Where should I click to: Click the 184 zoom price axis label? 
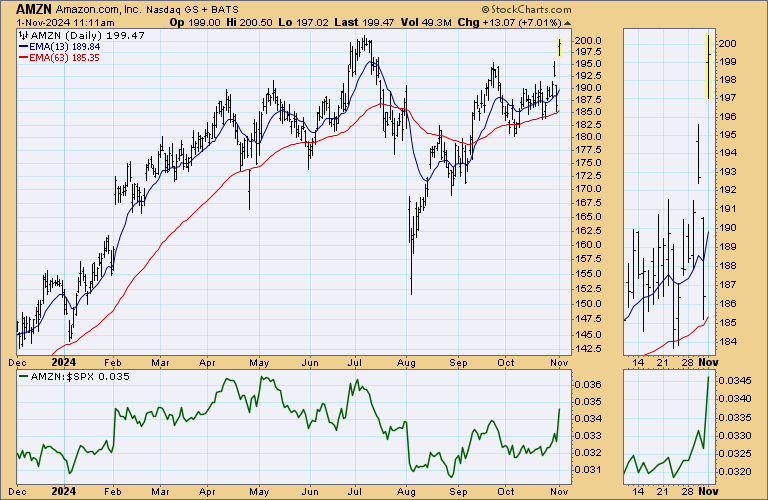728,341
